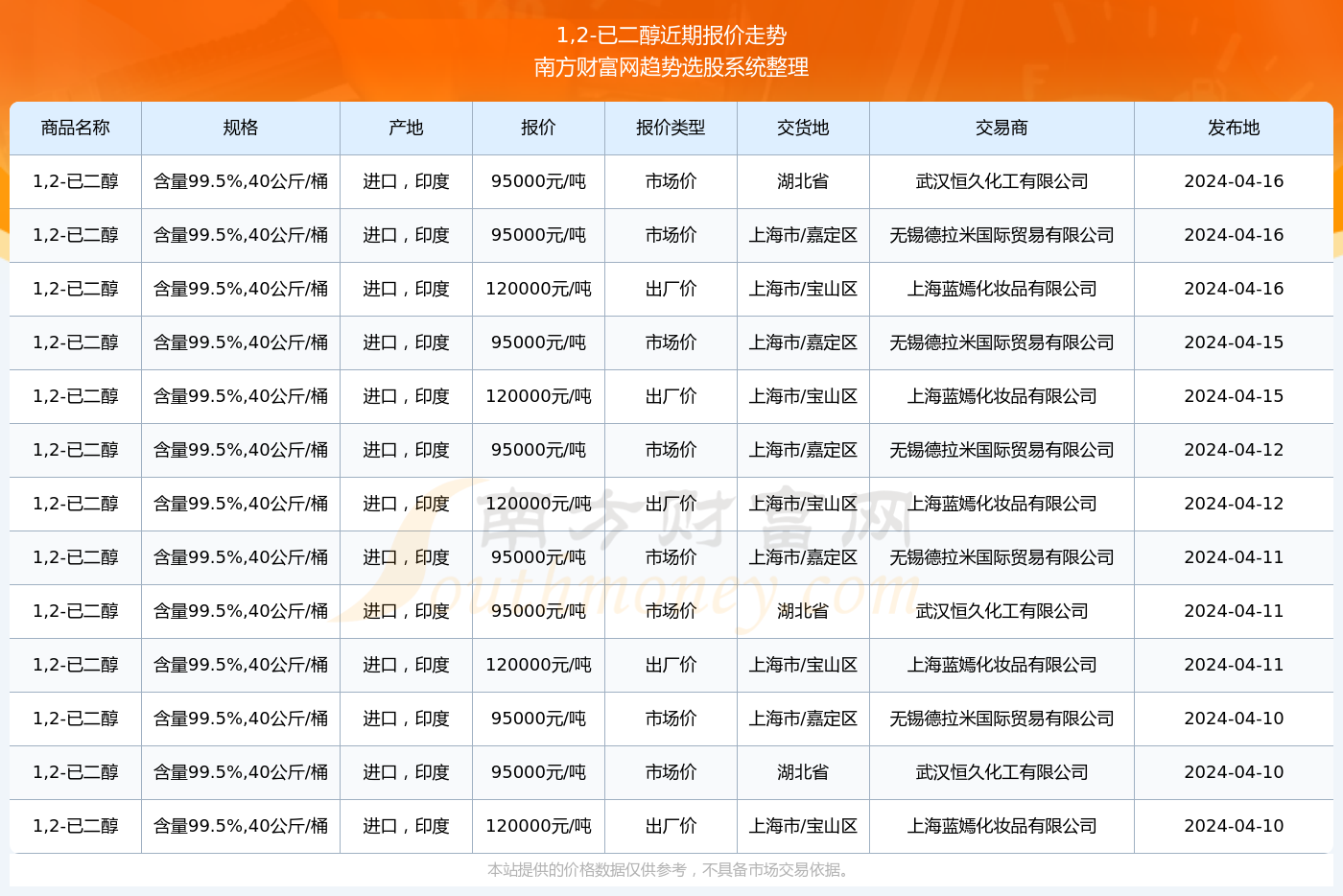Click 市场价 in the 2024-04-16 武汉恒久 row

pos(671,181)
